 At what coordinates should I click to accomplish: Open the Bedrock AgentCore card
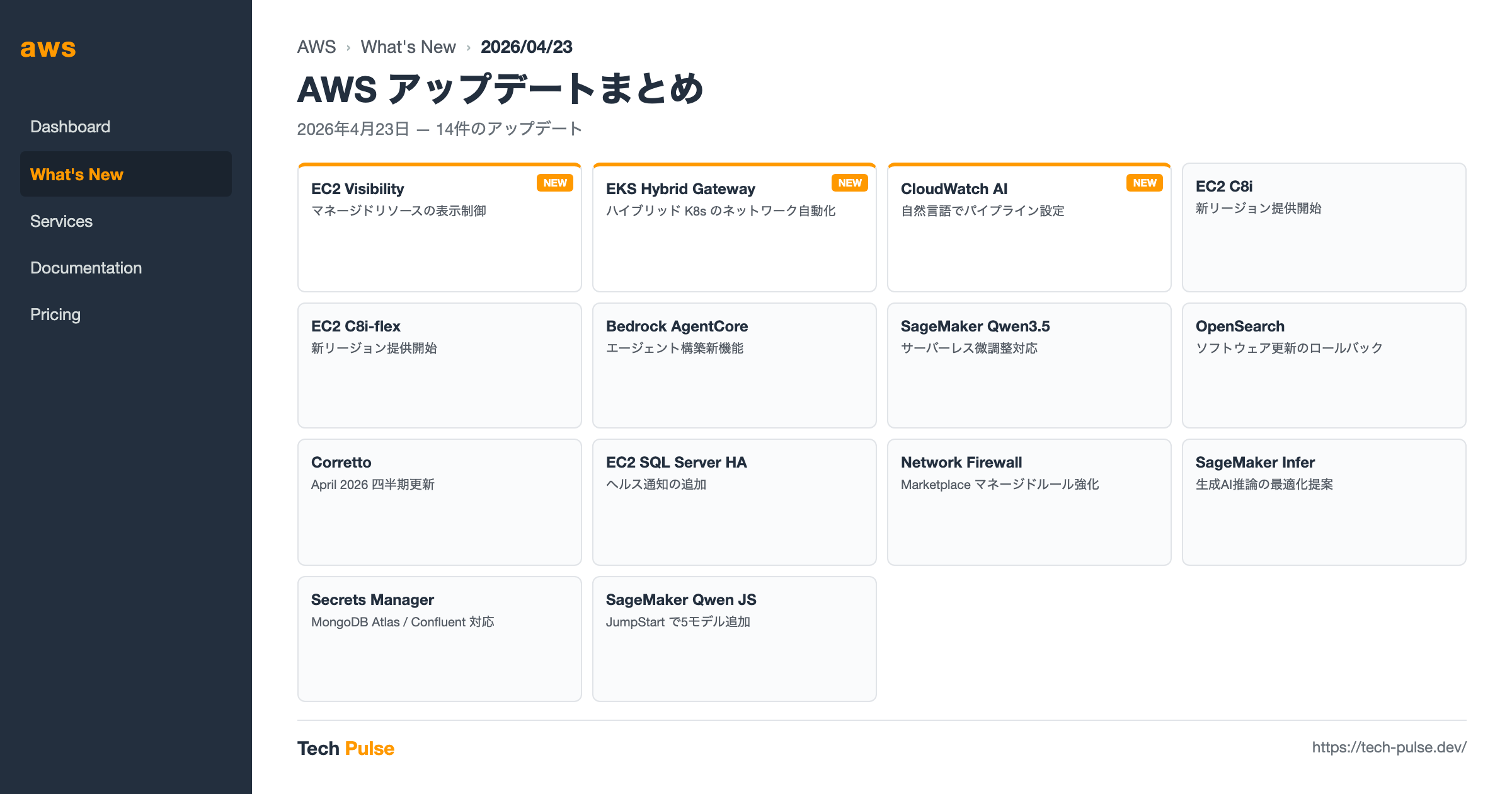(735, 365)
